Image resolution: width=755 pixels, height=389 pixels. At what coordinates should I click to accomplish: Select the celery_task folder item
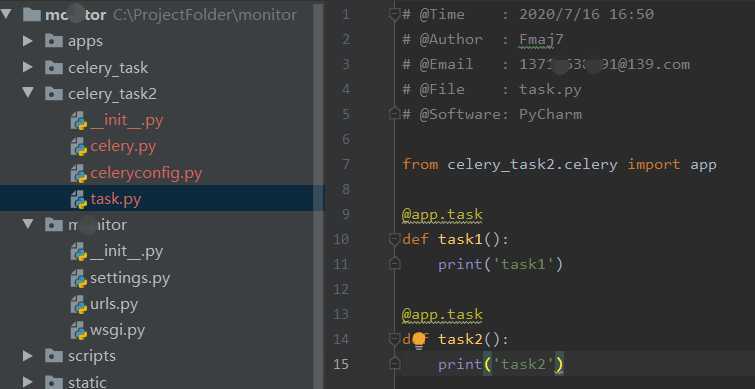[108, 68]
